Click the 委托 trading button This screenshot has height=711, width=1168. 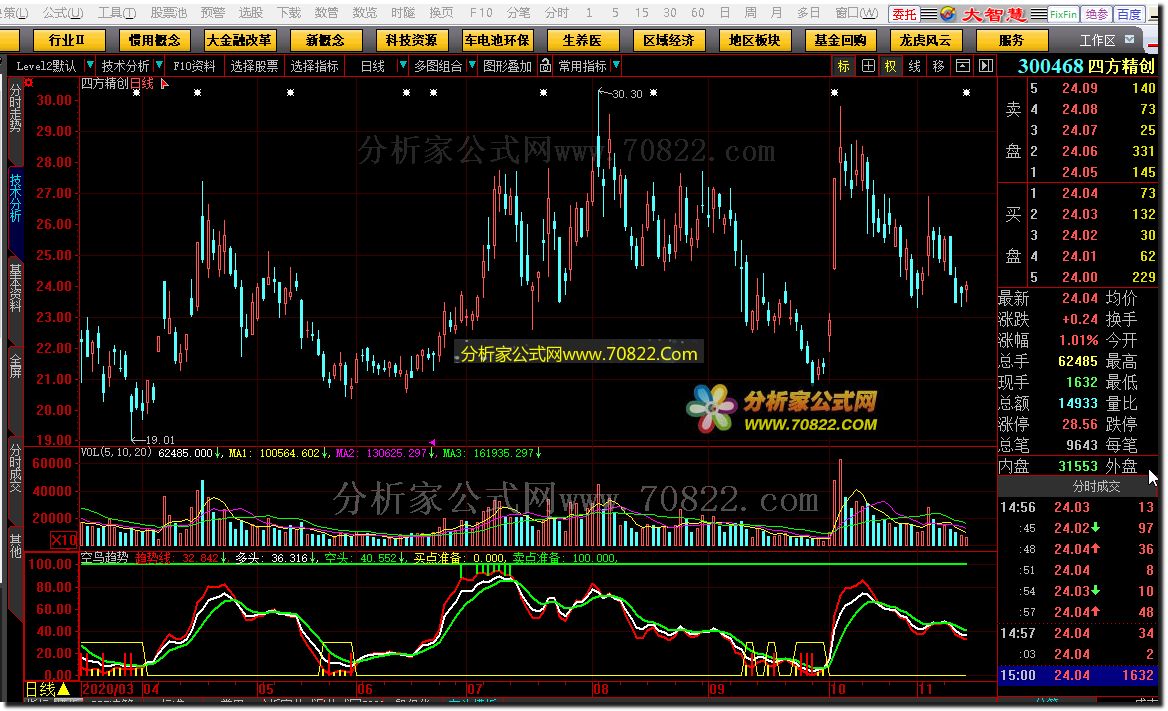coord(904,13)
